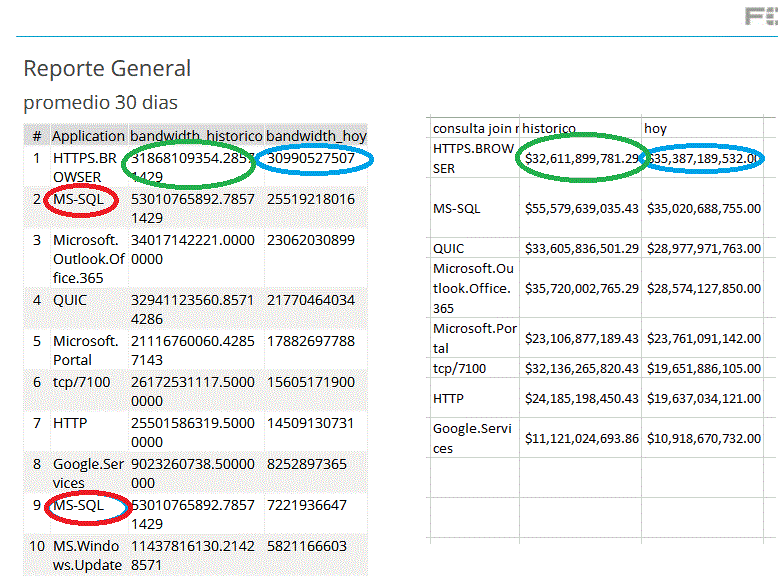Select MS.Windows.Update in report row 10

(87, 556)
